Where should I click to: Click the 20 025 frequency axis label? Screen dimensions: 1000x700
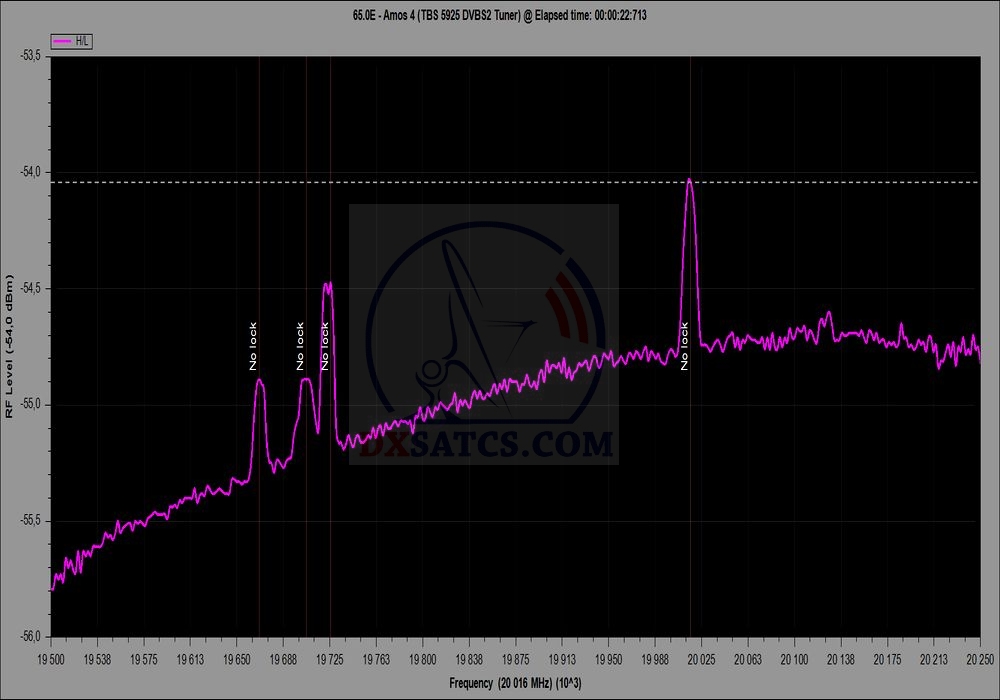(x=701, y=659)
